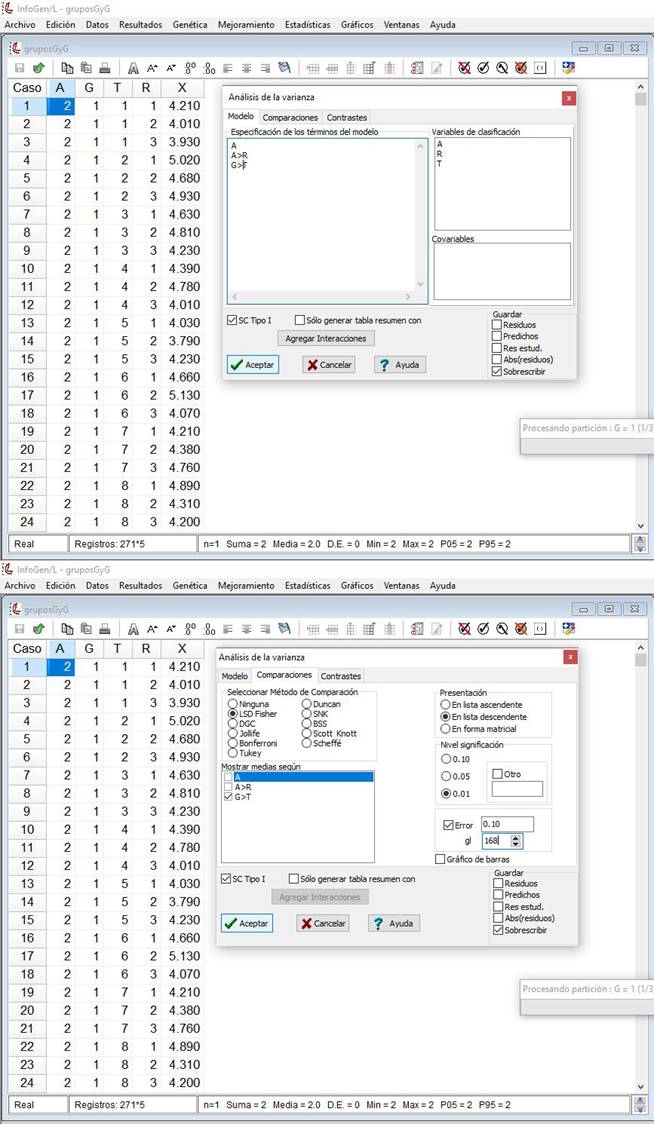Click the save icon in the upper window toolbar
The image size is (654, 1124).
click(x=19, y=68)
